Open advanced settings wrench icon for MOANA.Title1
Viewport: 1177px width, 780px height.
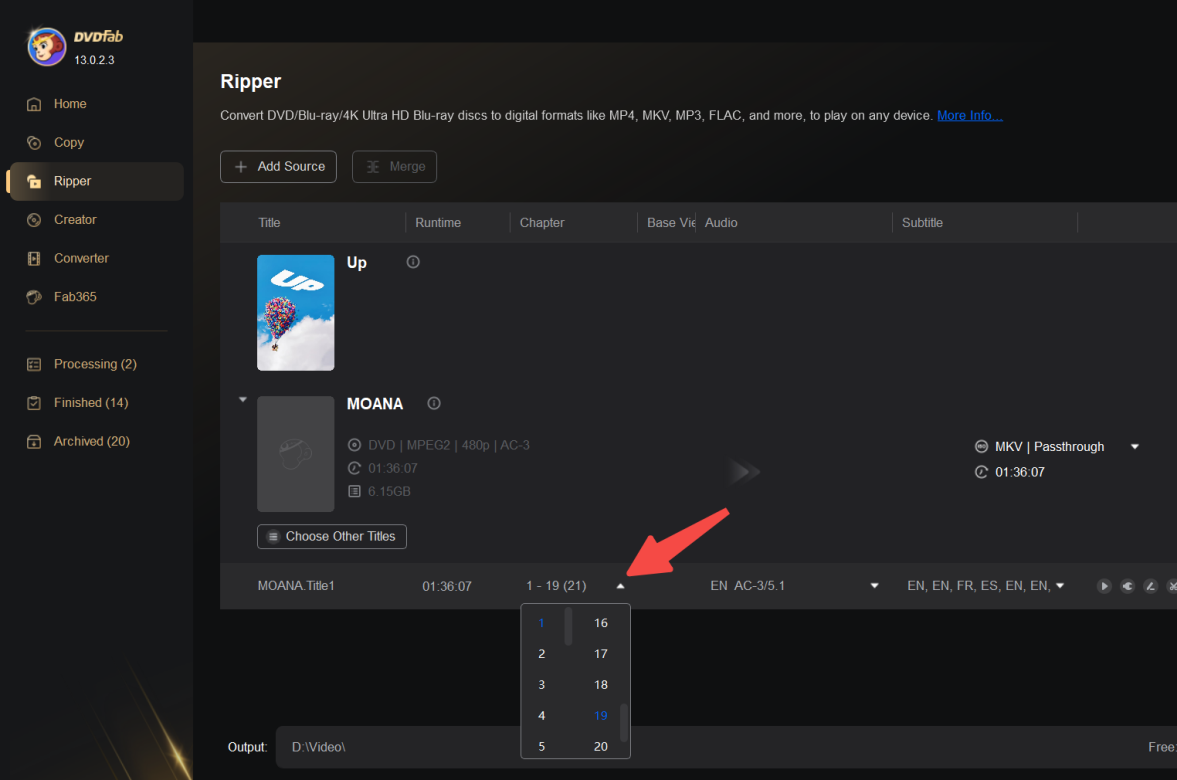point(1128,586)
